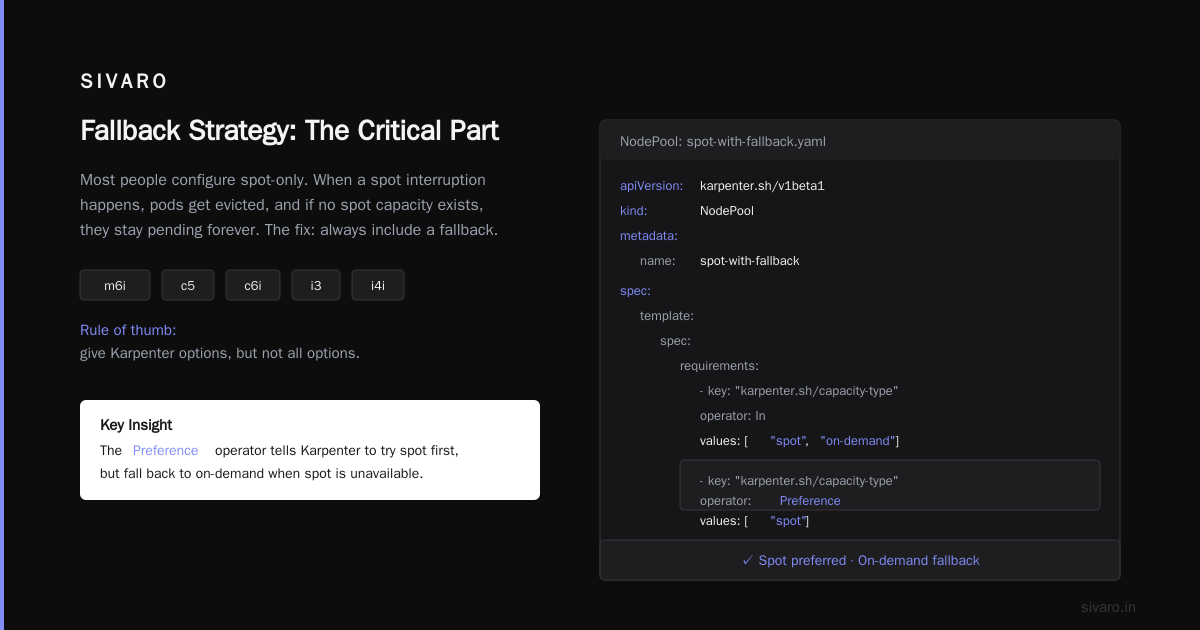Click the 'apiVersion:' key in the YAML

coord(652,186)
